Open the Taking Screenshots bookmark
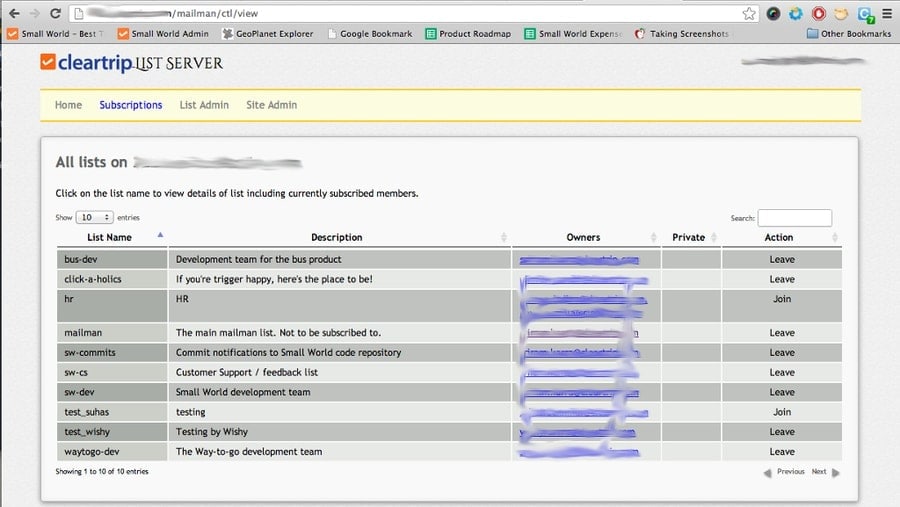The image size is (900, 507). click(x=682, y=34)
